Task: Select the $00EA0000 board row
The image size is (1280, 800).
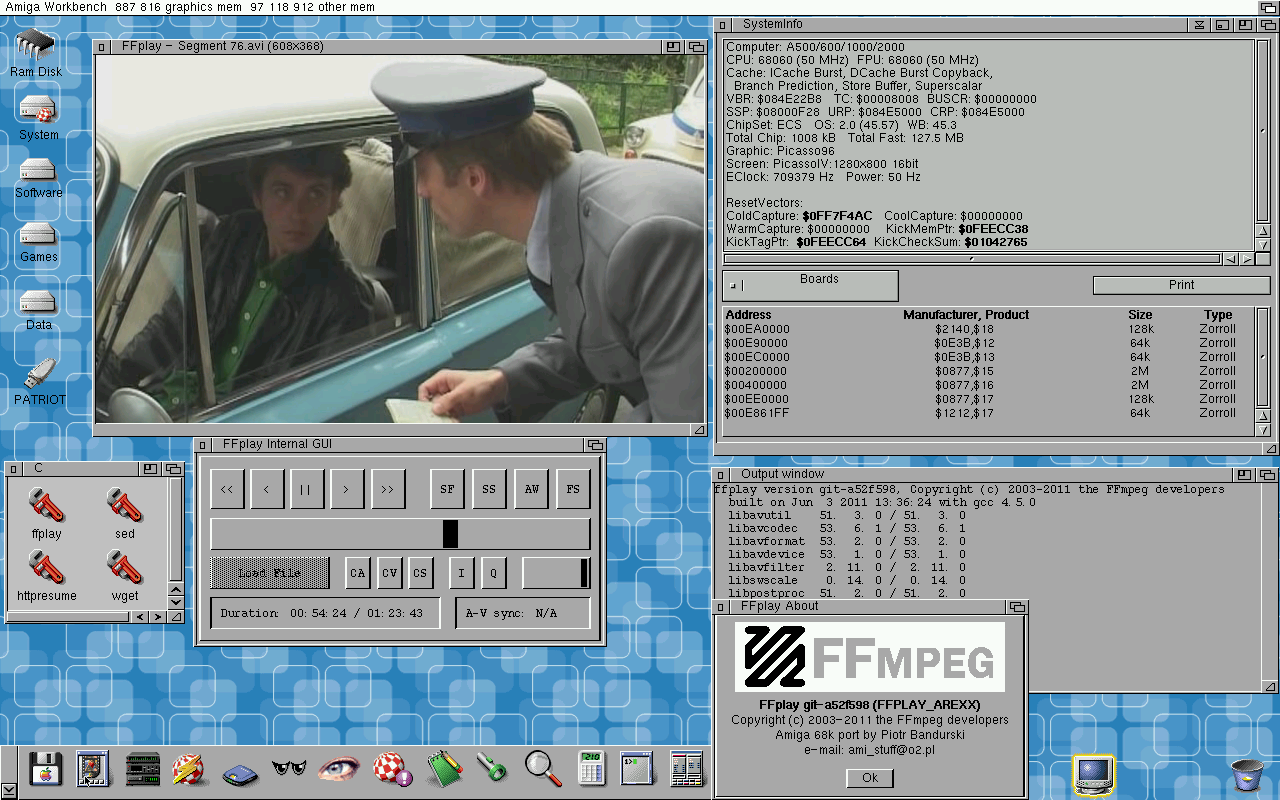Action: [x=987, y=329]
